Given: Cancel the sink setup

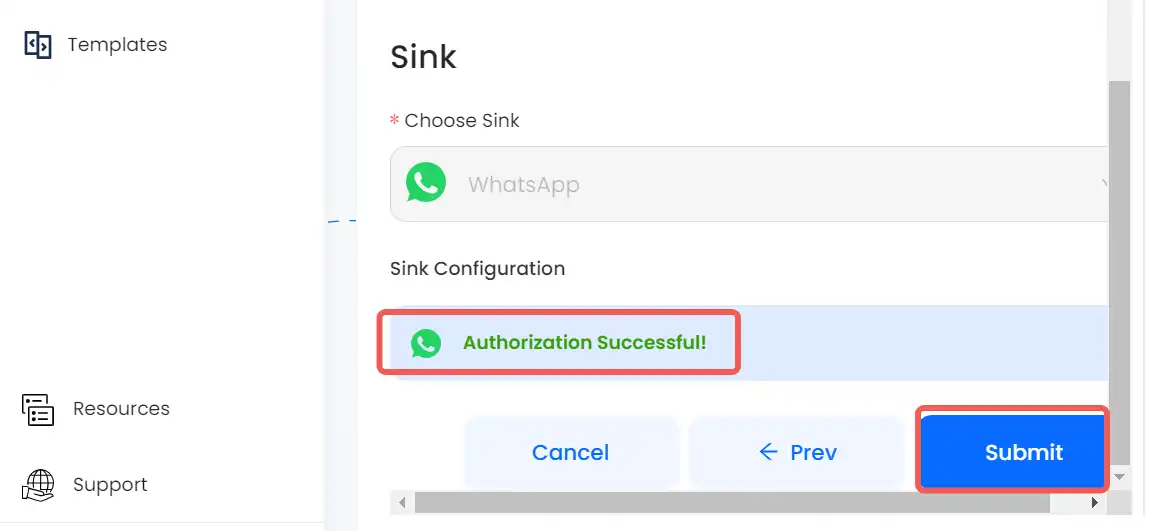Looking at the screenshot, I should pyautogui.click(x=570, y=452).
